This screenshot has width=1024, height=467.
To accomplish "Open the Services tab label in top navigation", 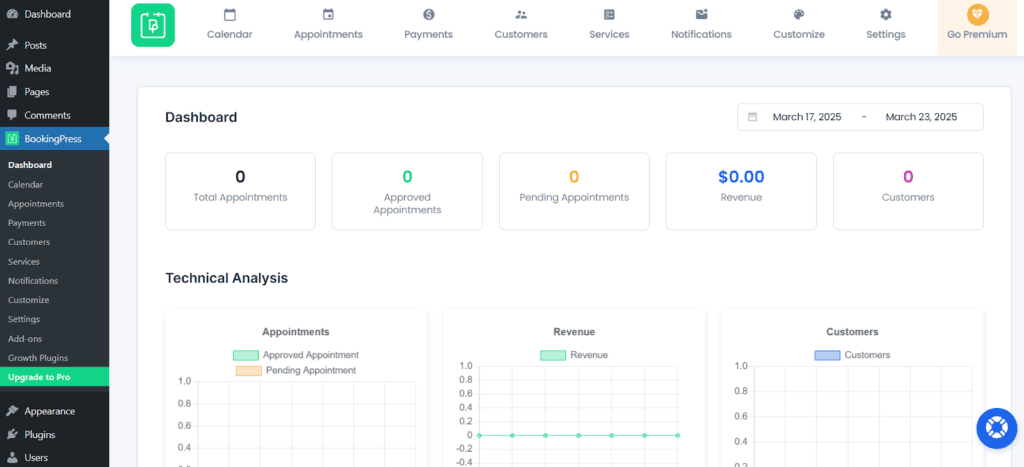I will 609,35.
